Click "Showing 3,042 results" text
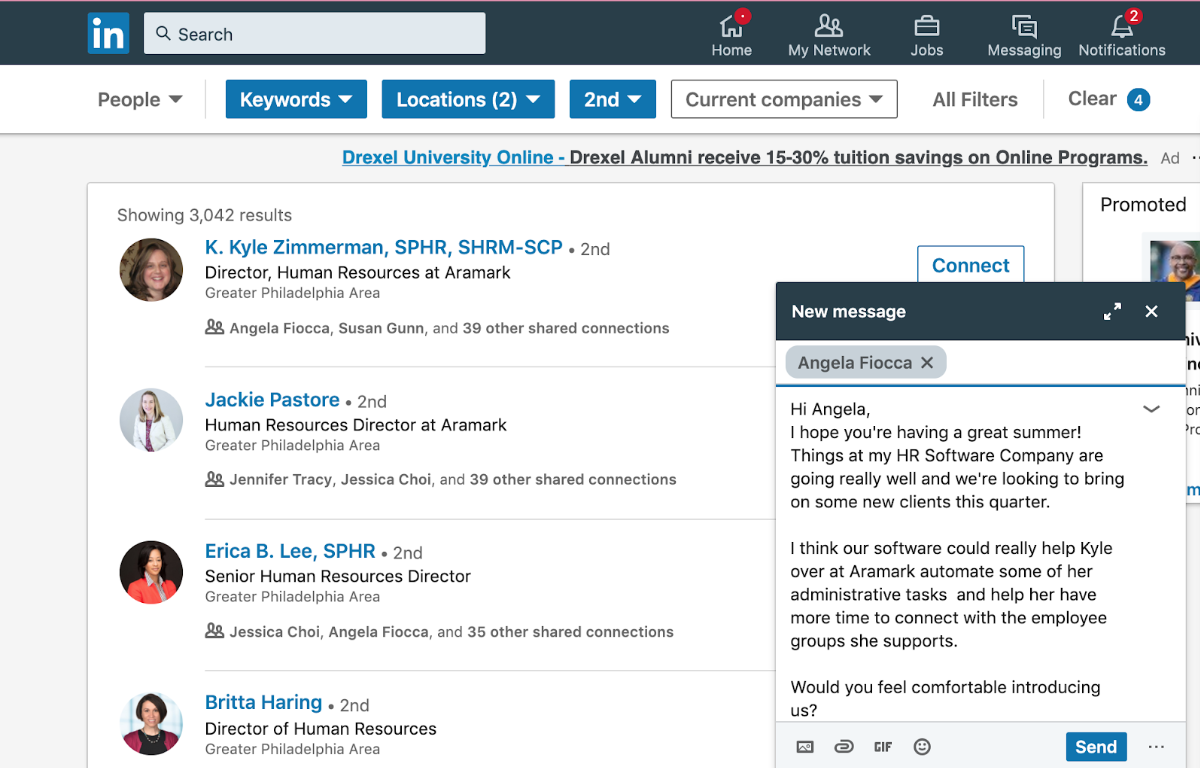The height and width of the screenshot is (768, 1200). (204, 215)
